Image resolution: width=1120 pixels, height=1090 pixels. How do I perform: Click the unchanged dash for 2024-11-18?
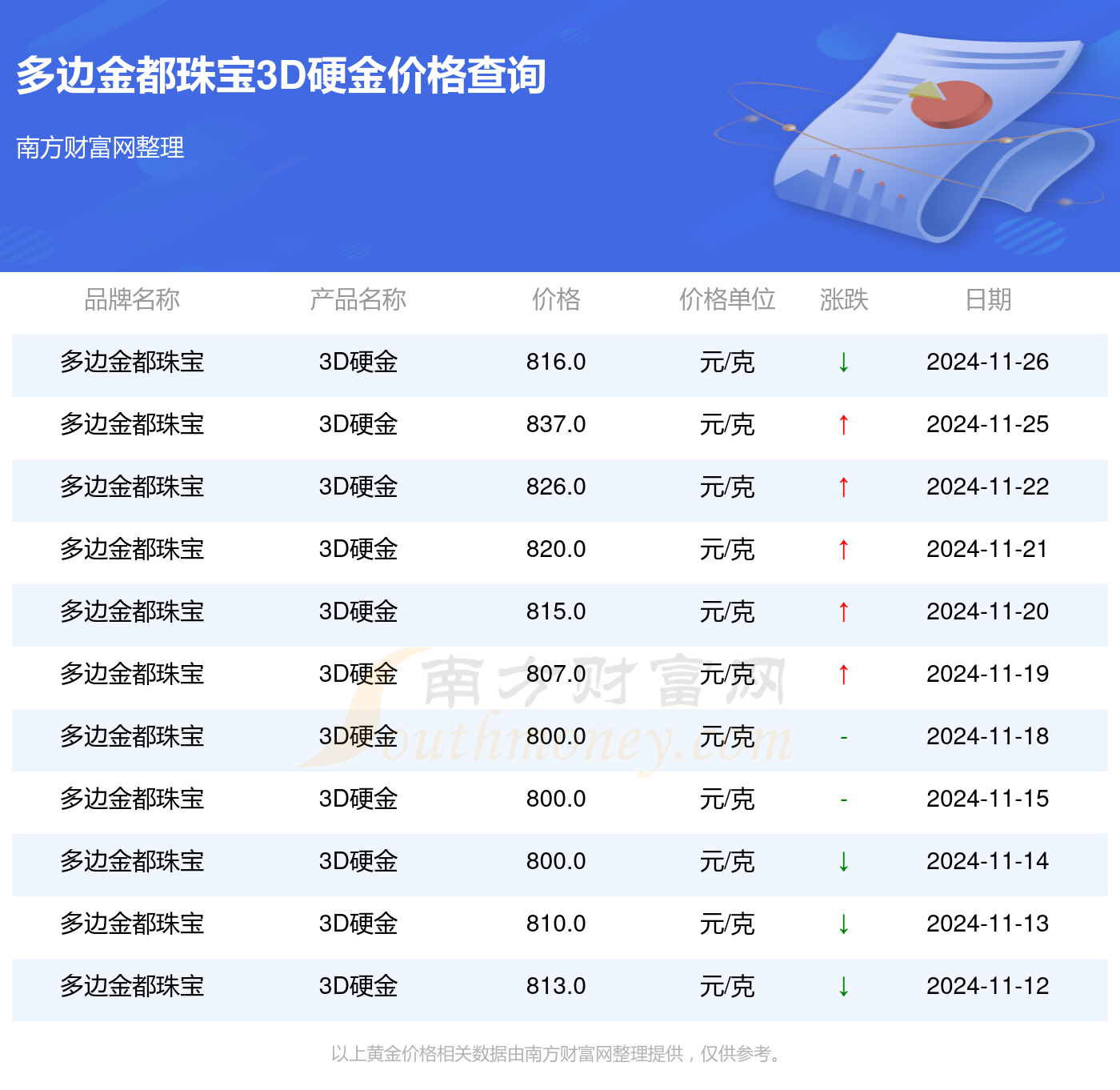pos(843,737)
